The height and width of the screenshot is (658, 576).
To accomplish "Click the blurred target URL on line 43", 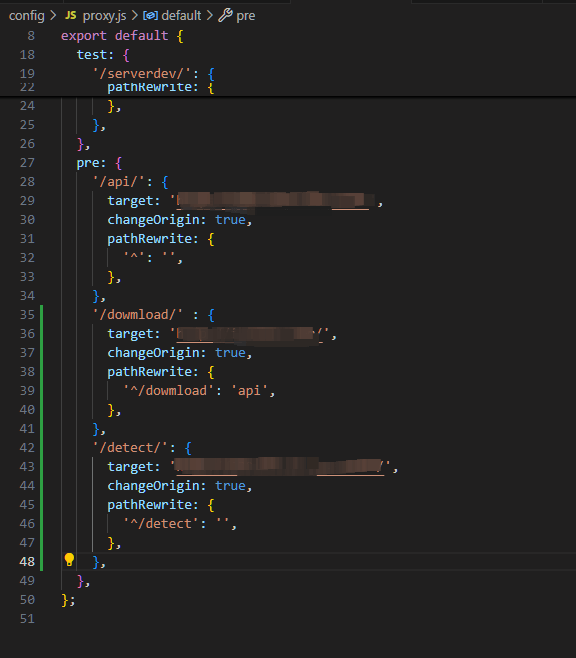I will tap(279, 467).
